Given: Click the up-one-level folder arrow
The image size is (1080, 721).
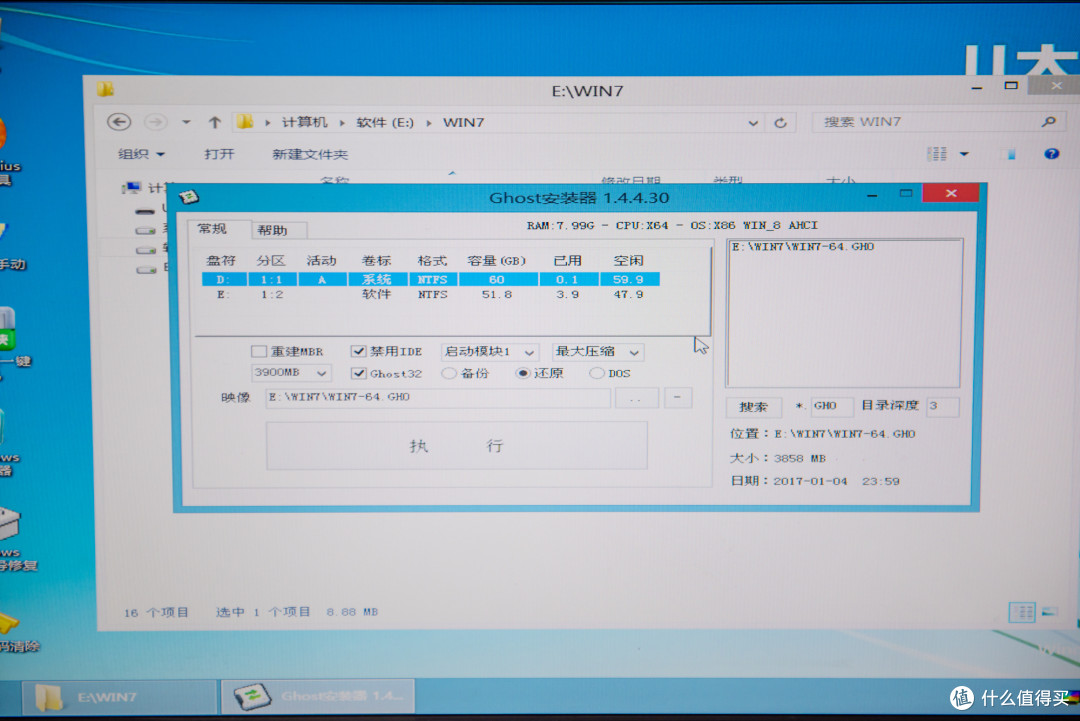Looking at the screenshot, I should [215, 121].
